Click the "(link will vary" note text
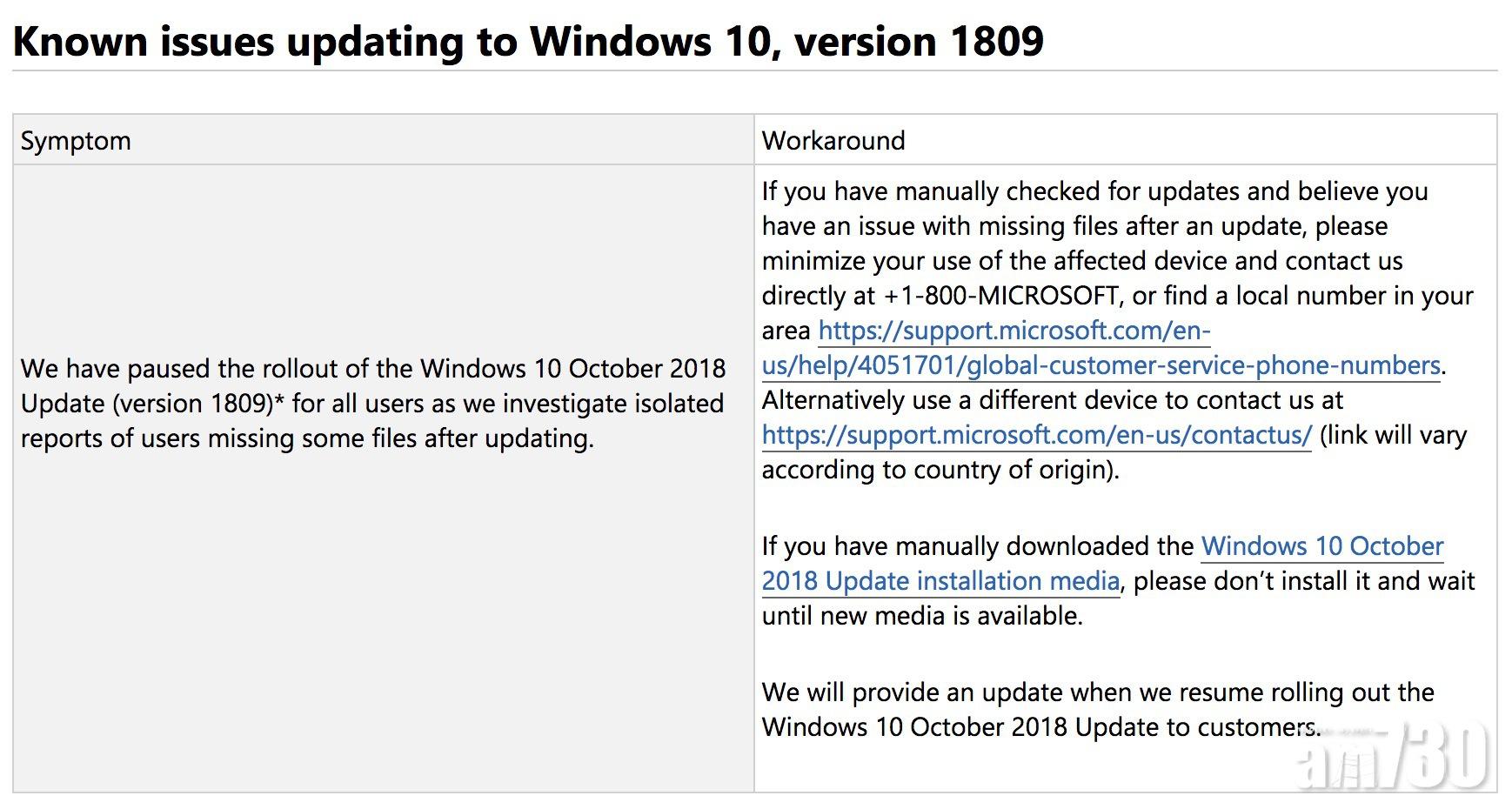This screenshot has height=809, width=1512. [1393, 435]
